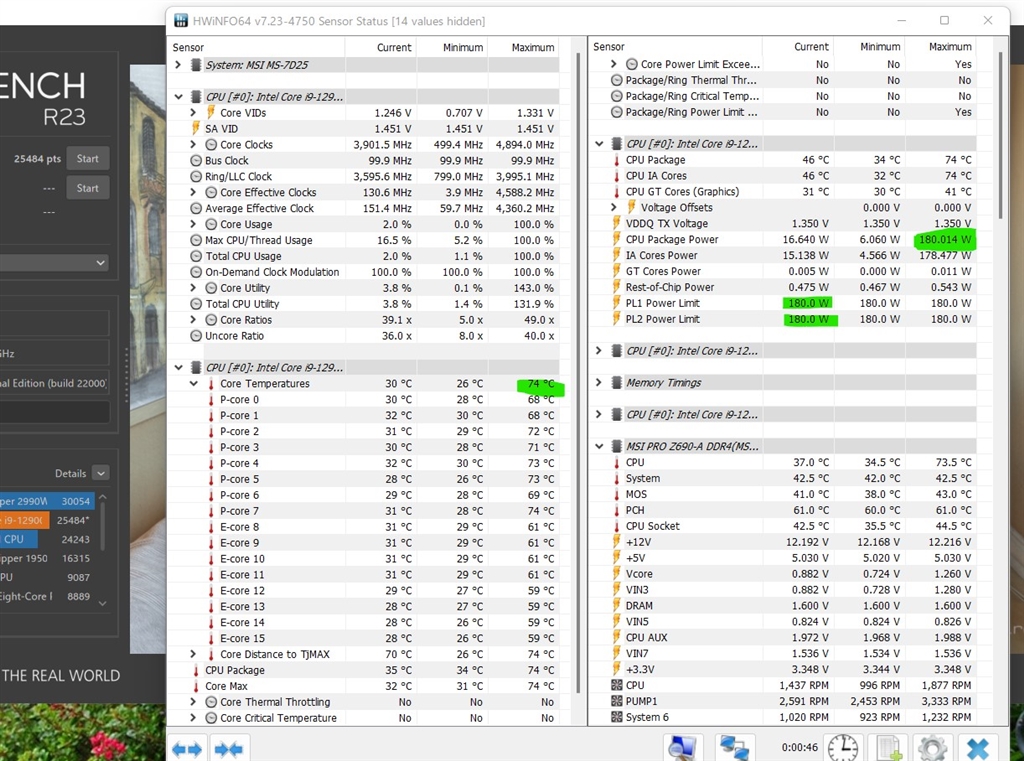Screen dimensions: 1024x761
Task: Select the Total CPU Usage row
Action: coord(363,256)
